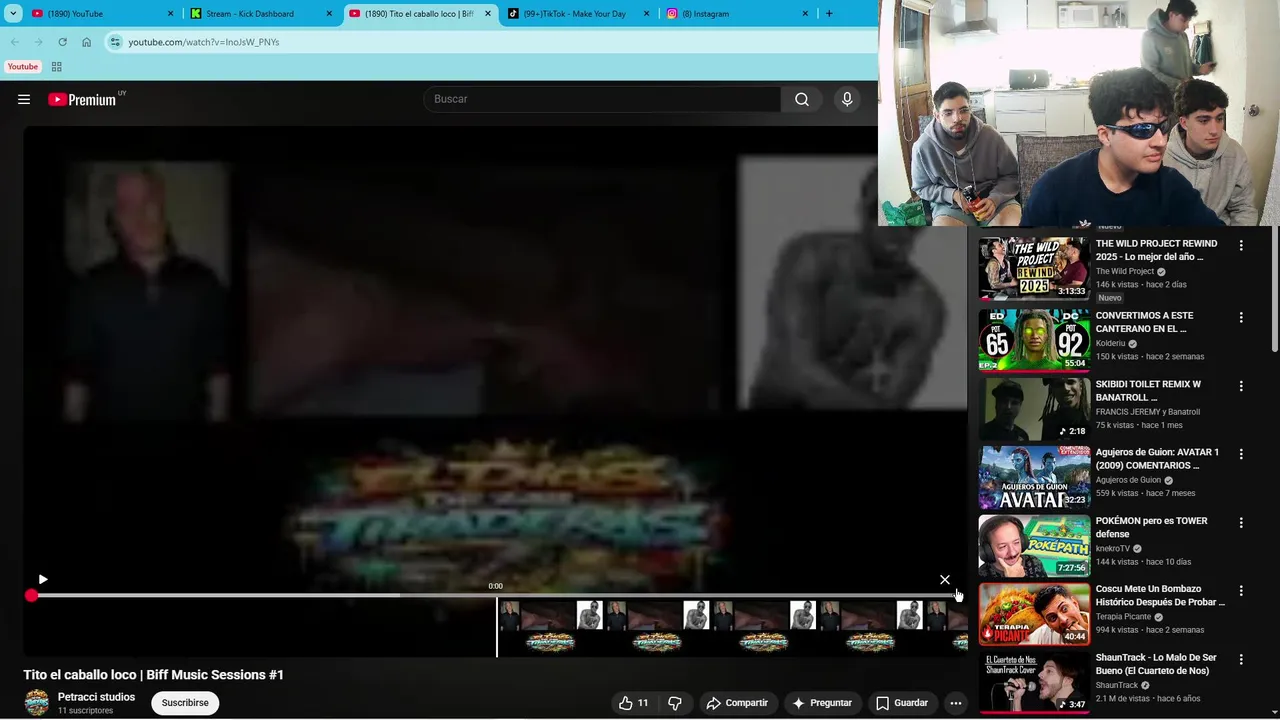
Task: Reload the page with refresh icon
Action: pyautogui.click(x=62, y=42)
